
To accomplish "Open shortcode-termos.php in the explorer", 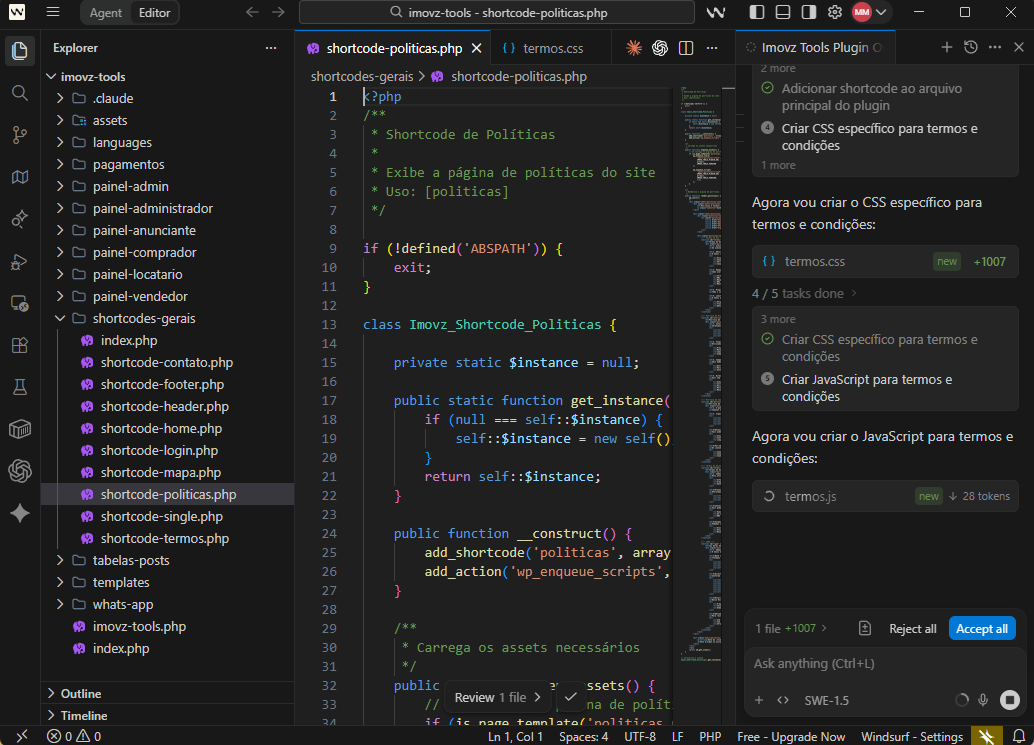I will (164, 538).
